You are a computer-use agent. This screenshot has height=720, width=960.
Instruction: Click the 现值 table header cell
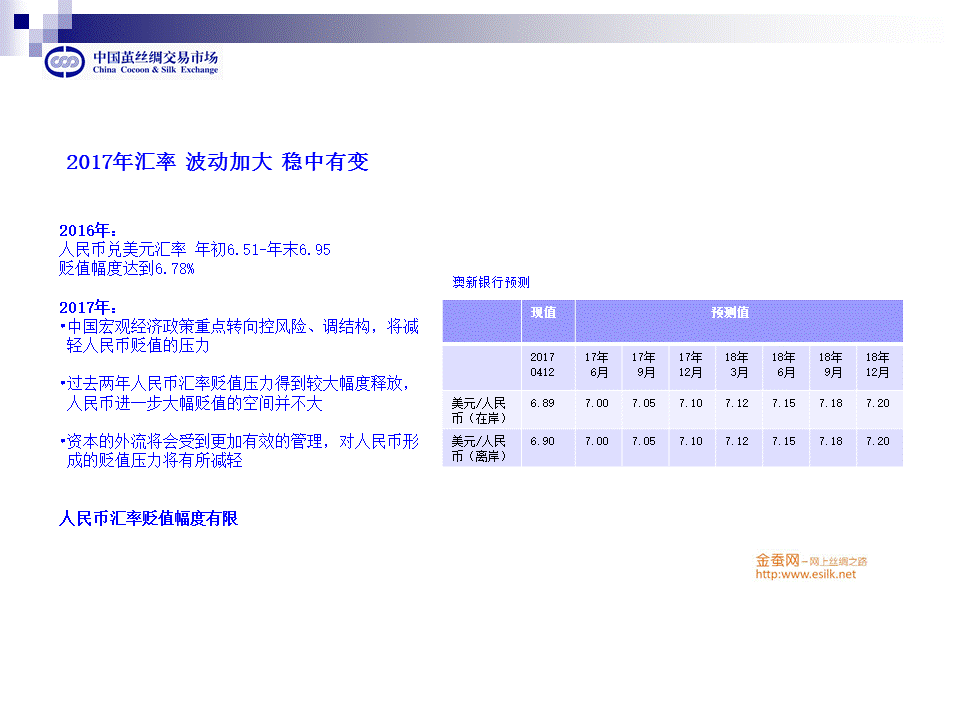coord(543,312)
